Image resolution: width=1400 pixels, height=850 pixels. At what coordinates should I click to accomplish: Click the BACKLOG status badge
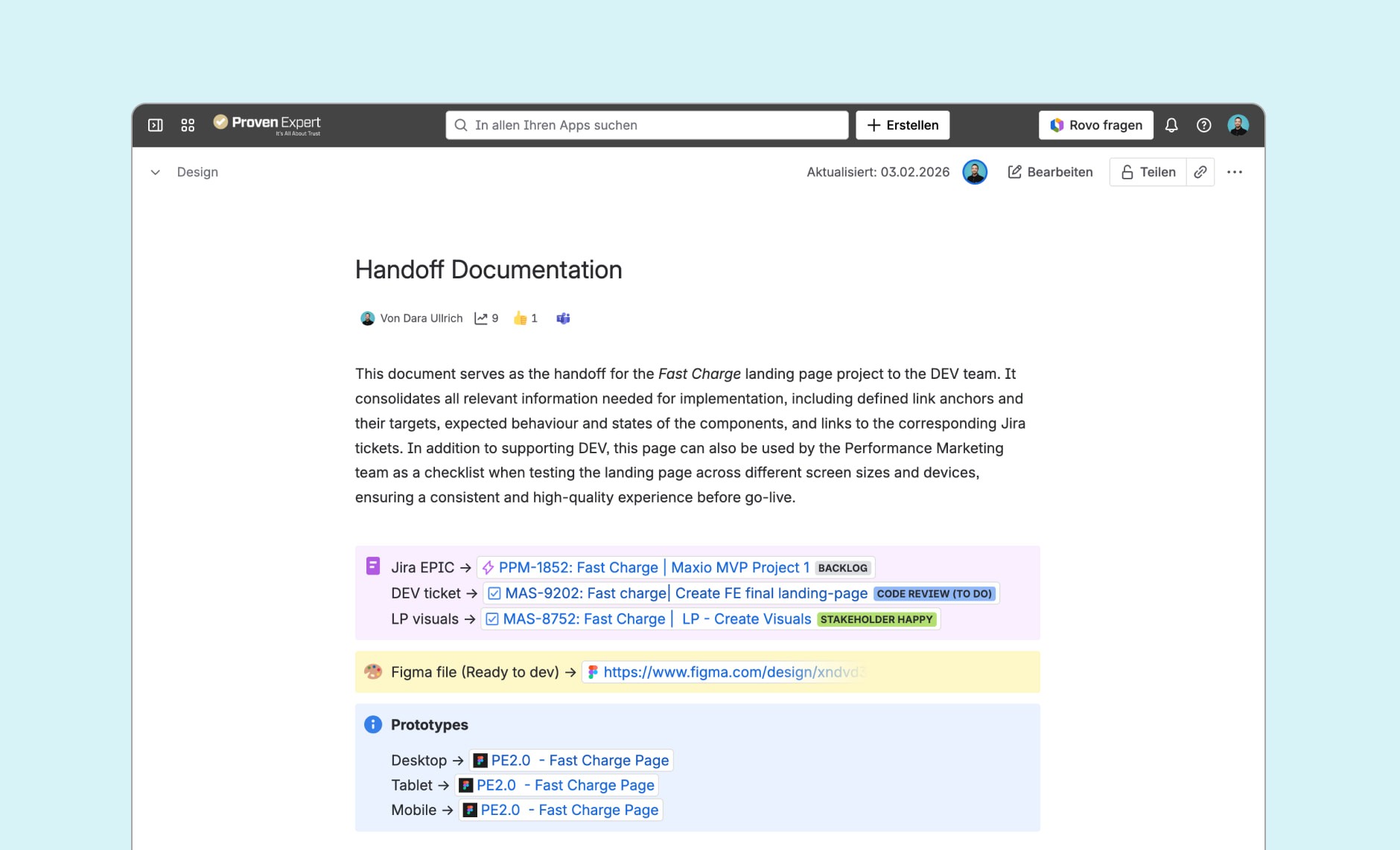pyautogui.click(x=842, y=568)
